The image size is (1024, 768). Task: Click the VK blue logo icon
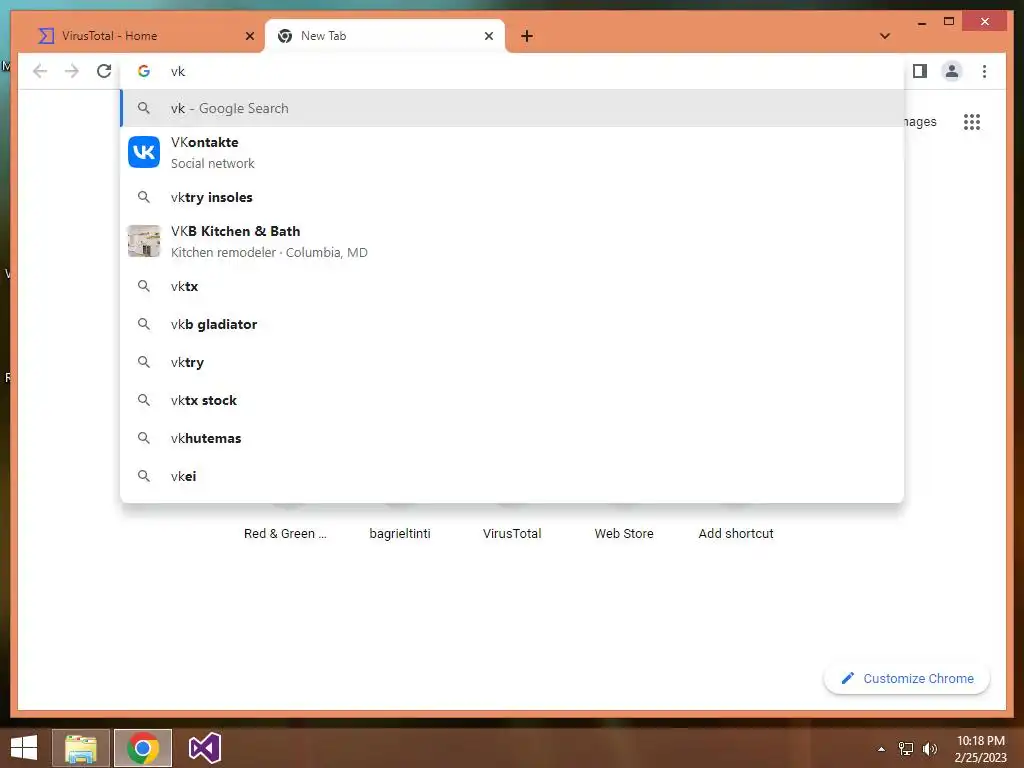coord(144,152)
